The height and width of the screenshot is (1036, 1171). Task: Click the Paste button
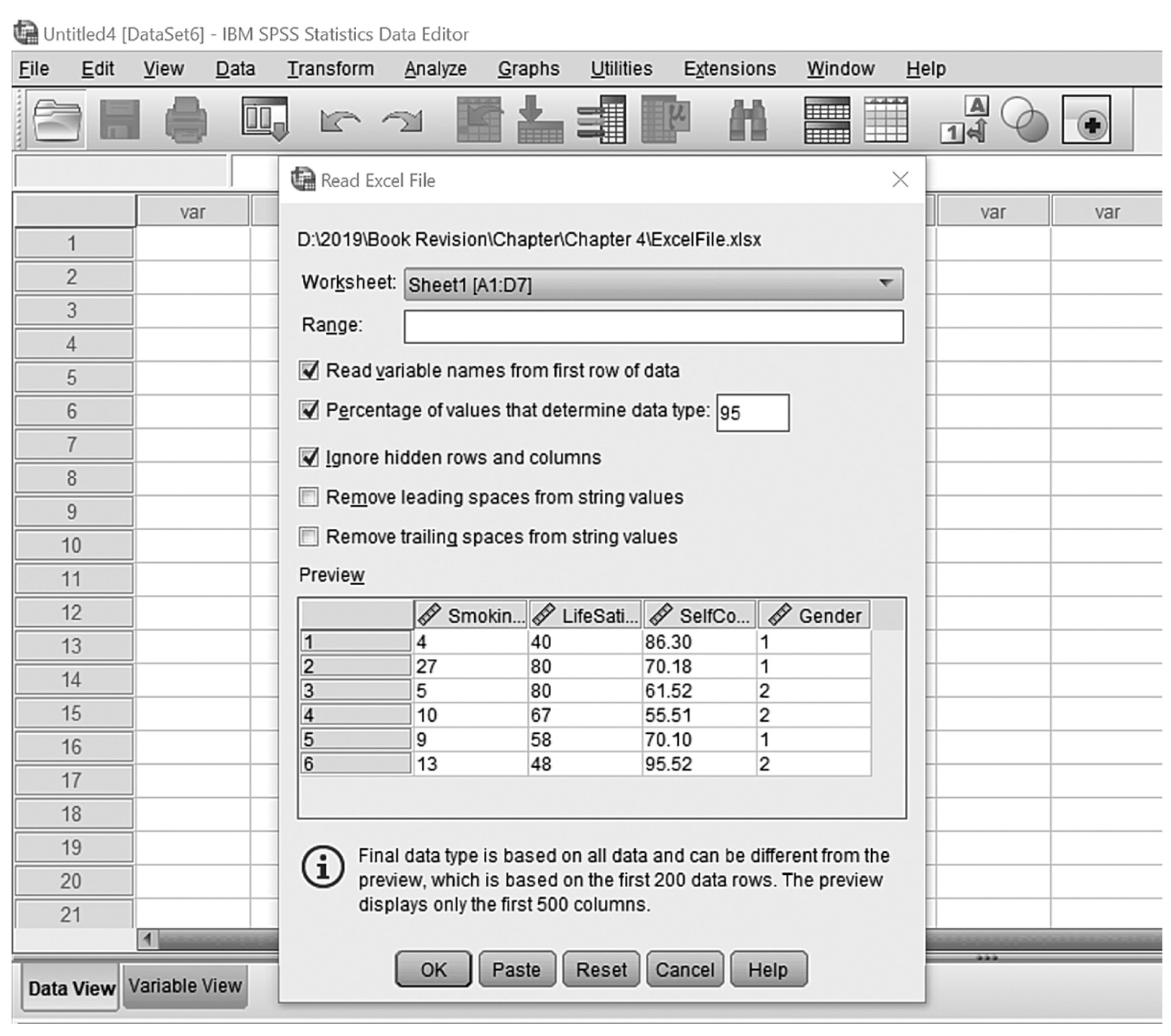[x=516, y=970]
